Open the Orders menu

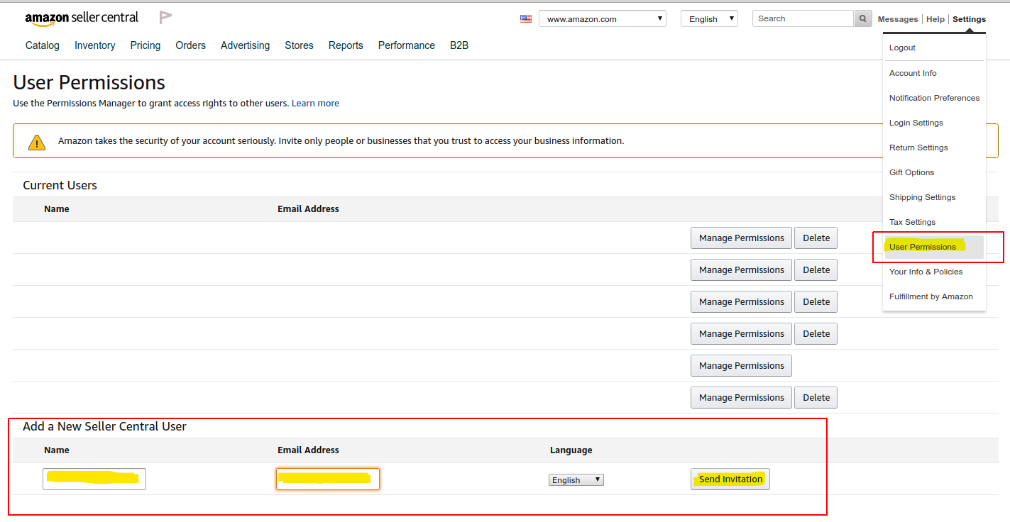click(x=191, y=45)
